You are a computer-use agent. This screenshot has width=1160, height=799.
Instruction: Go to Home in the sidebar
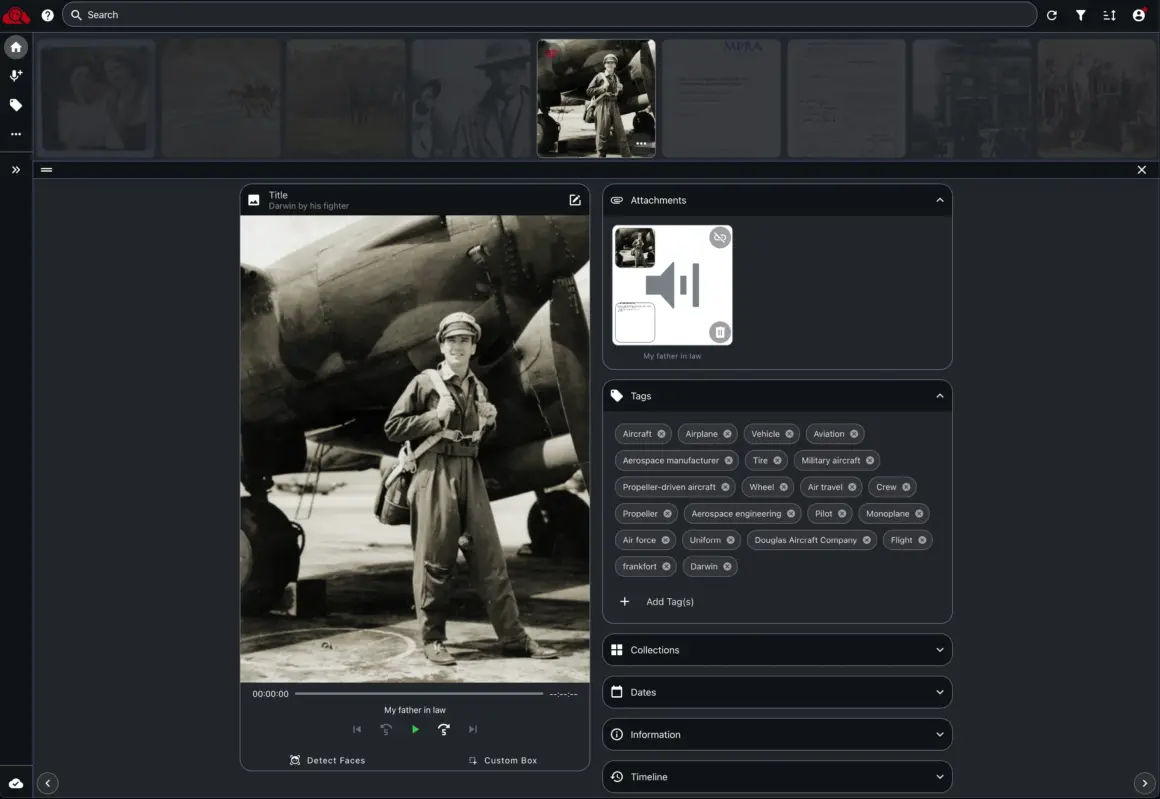16,47
